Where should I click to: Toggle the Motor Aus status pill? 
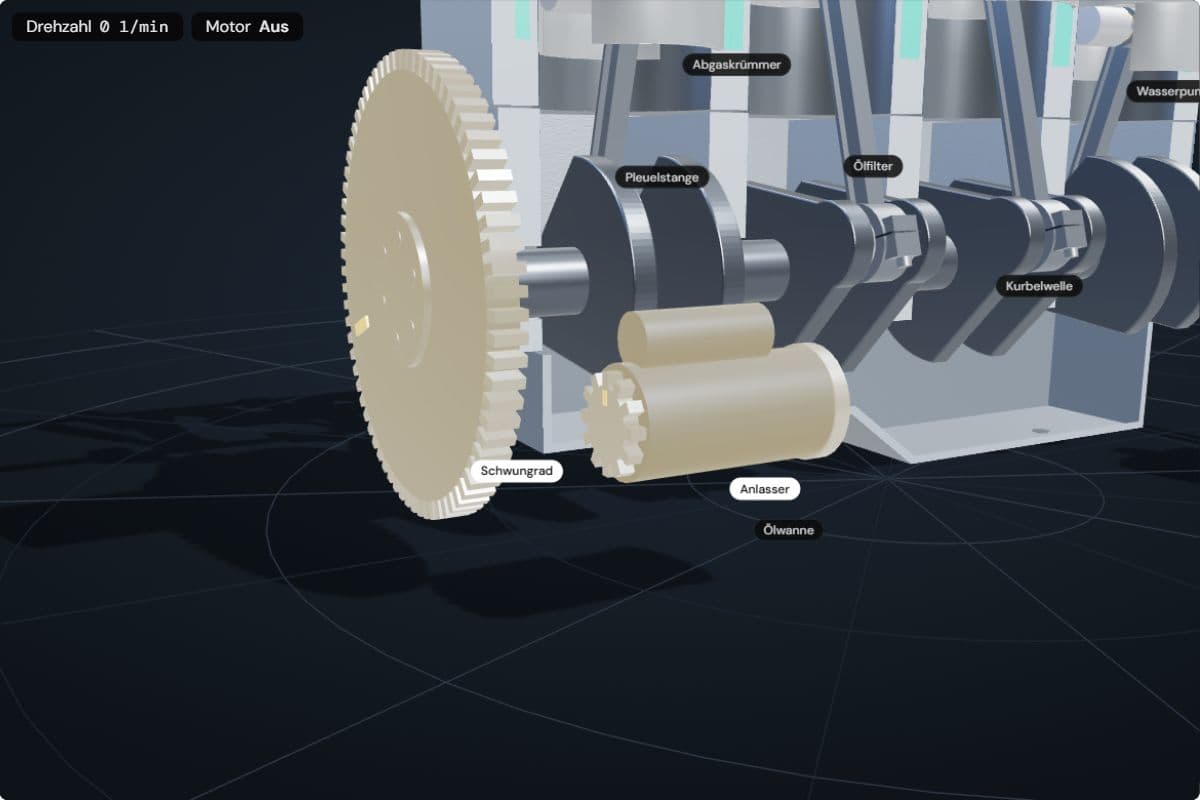[247, 27]
